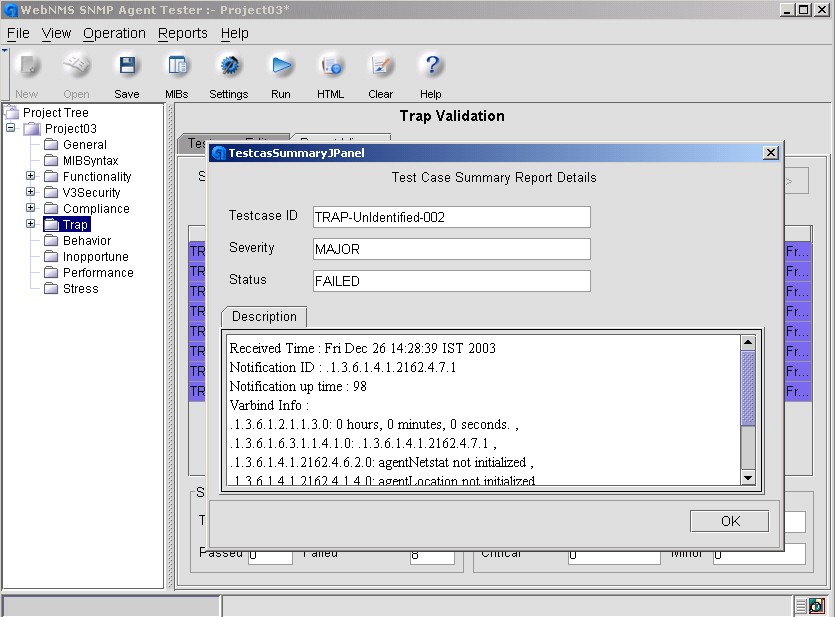The height and width of the screenshot is (617, 835).
Task: Select the Description tab
Action: pyautogui.click(x=264, y=317)
